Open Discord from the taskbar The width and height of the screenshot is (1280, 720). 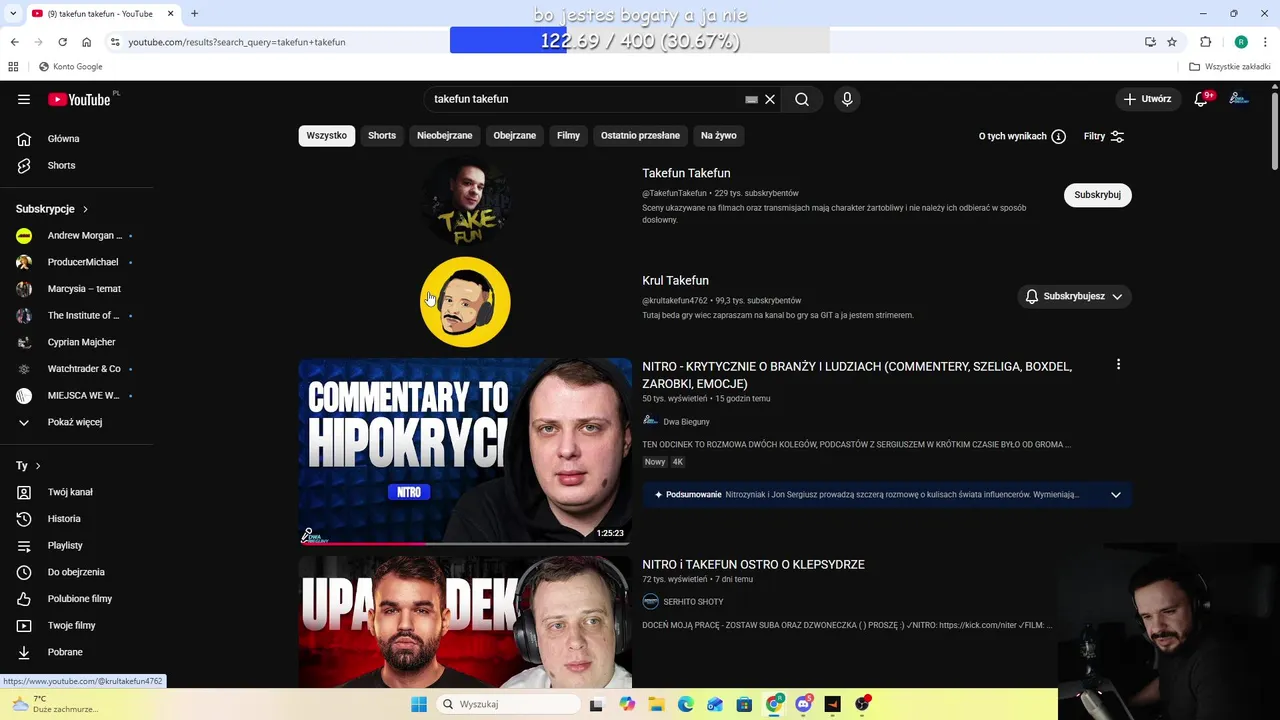(x=803, y=704)
